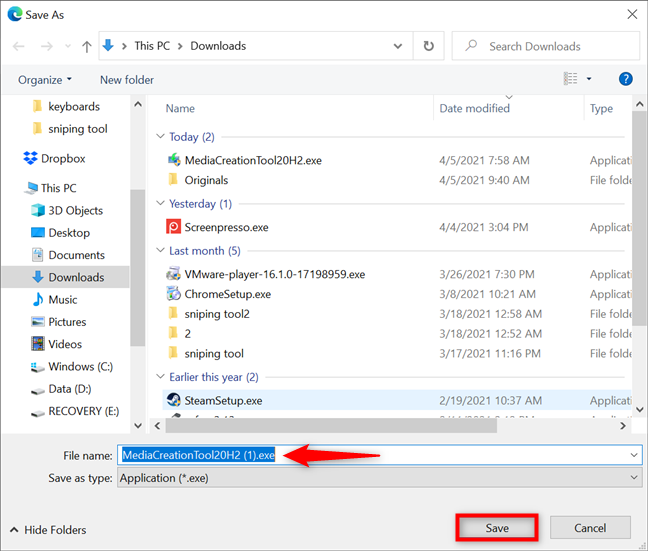Click This PC in the address breadcrumb
Screen dimensions: 648x551
click(x=152, y=46)
